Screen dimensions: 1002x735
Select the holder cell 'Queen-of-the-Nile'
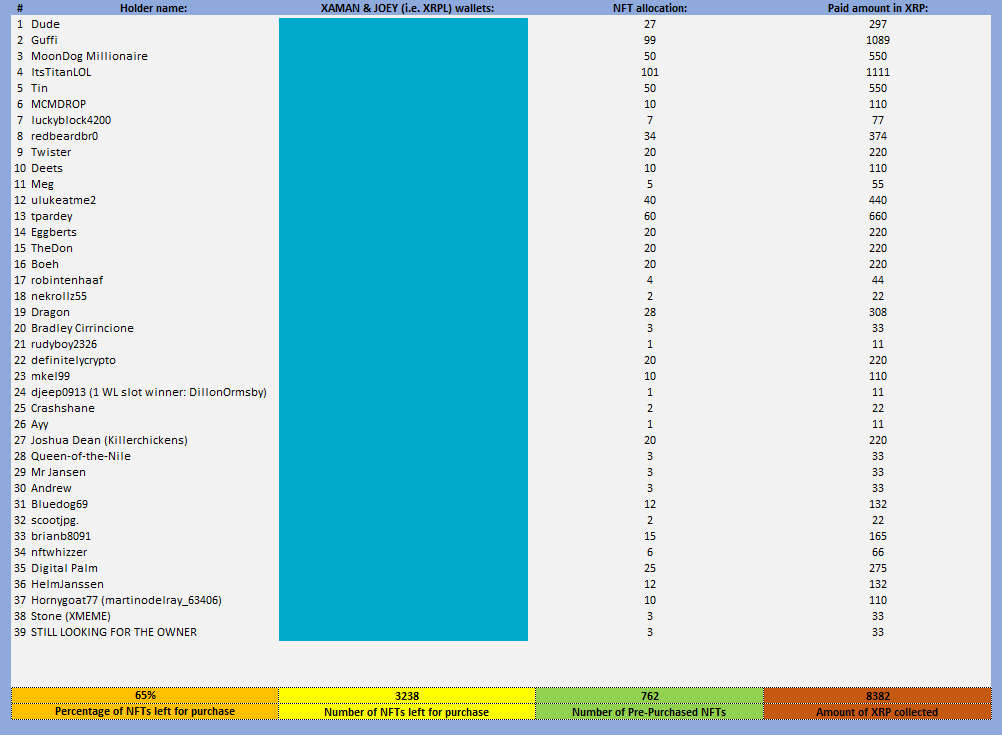(81, 456)
